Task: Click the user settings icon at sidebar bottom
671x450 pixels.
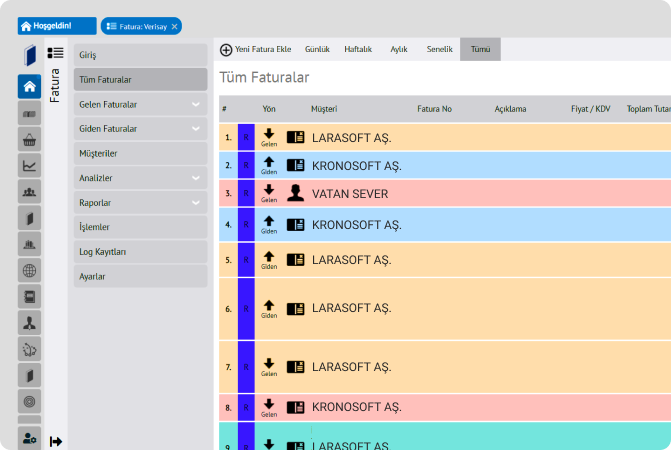Action: [30, 438]
